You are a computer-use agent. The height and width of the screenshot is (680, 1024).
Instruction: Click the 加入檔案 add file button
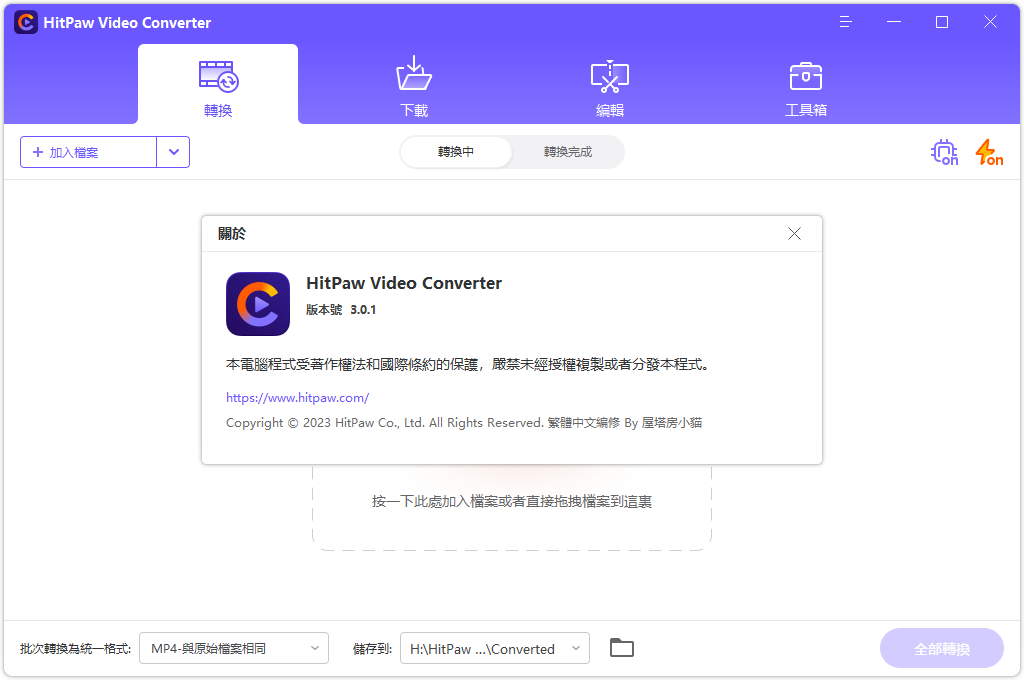click(88, 152)
